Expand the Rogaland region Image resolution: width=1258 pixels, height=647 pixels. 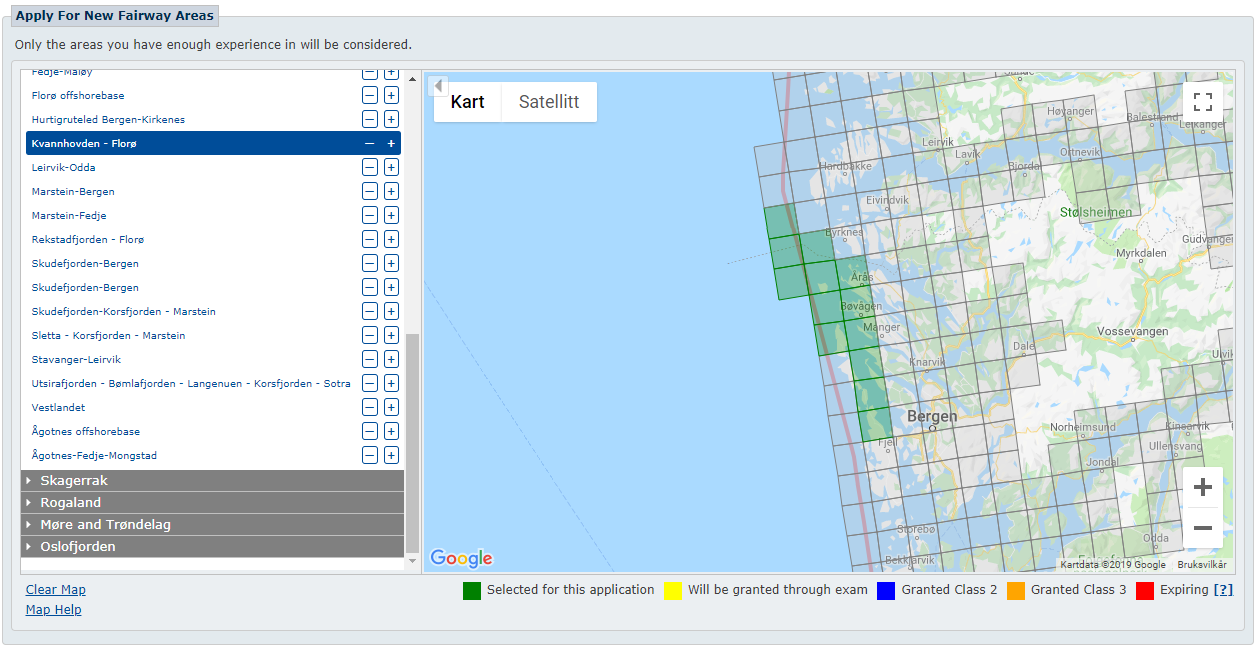pyautogui.click(x=70, y=503)
